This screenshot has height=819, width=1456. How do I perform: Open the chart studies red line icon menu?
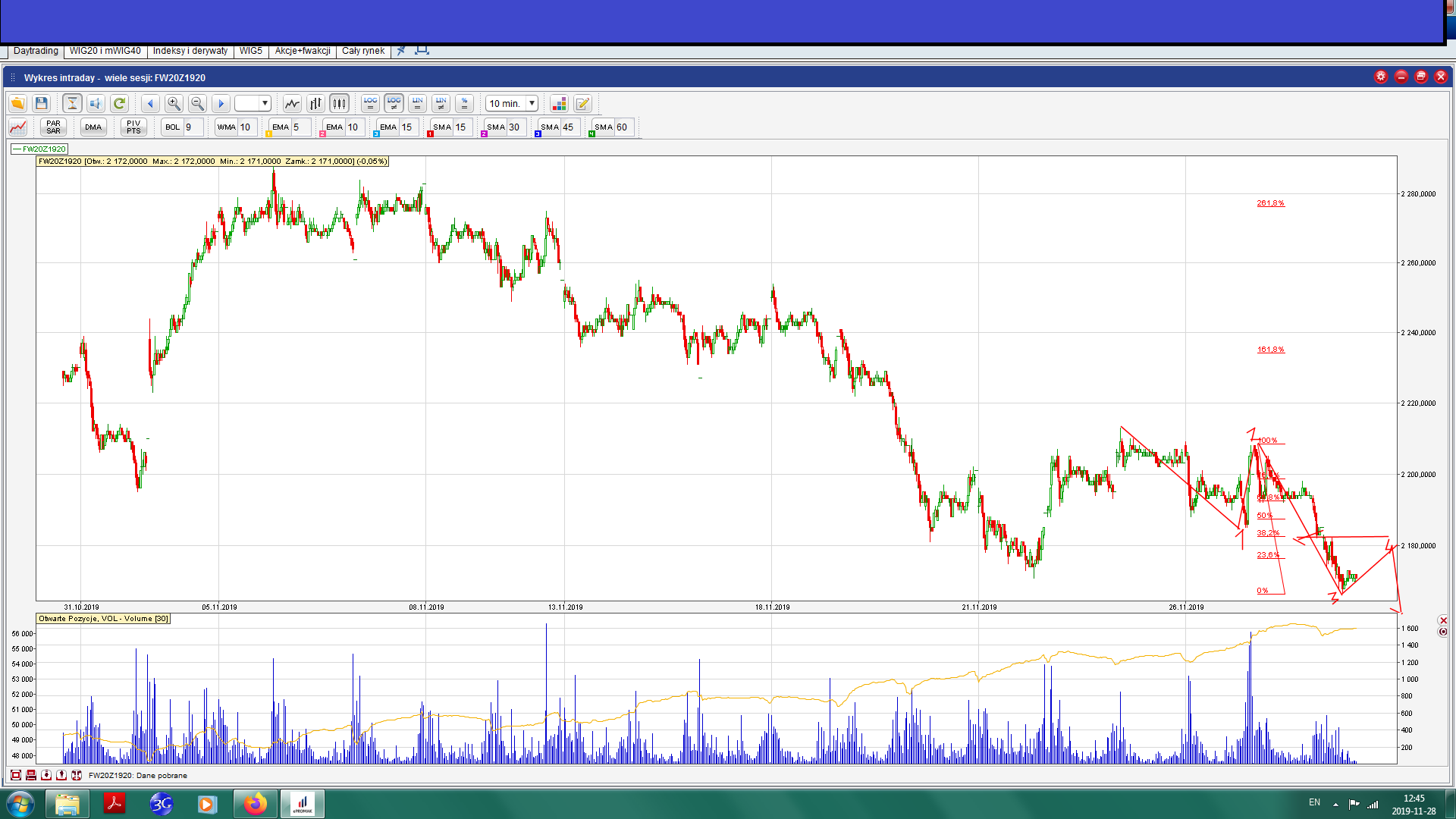click(18, 127)
